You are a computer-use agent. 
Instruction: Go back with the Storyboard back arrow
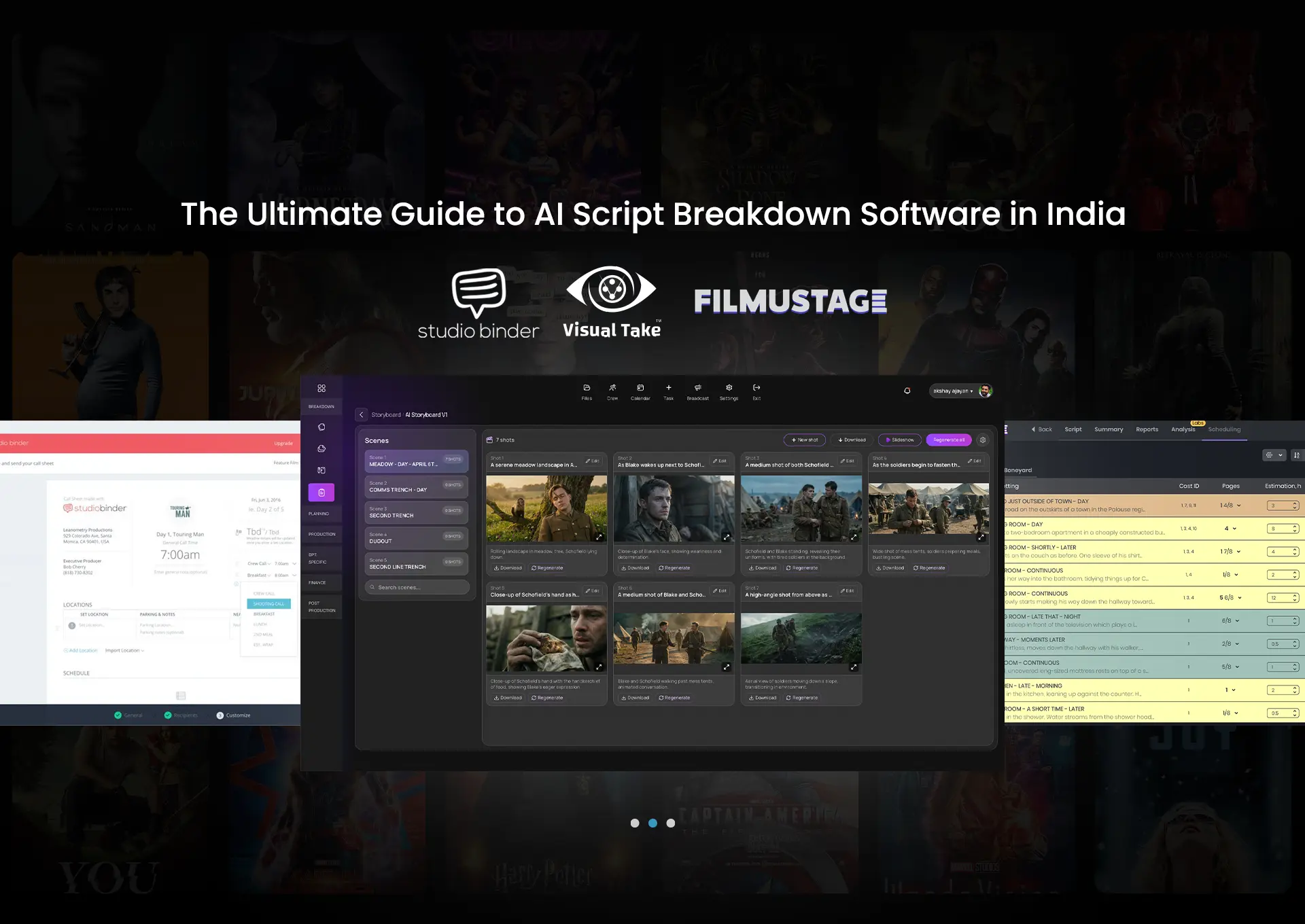click(x=362, y=414)
